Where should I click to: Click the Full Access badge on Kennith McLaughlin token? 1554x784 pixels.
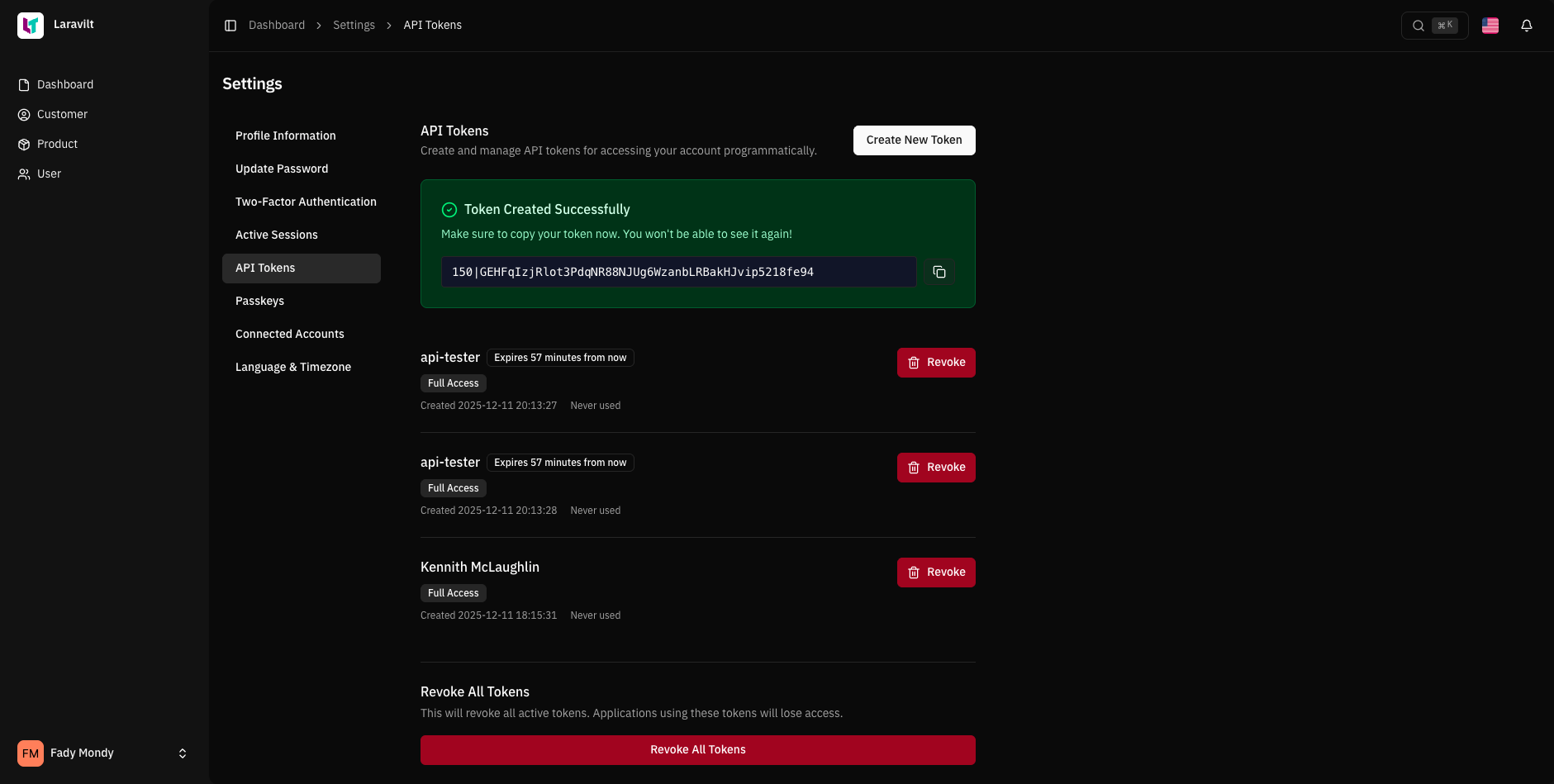[x=453, y=592]
